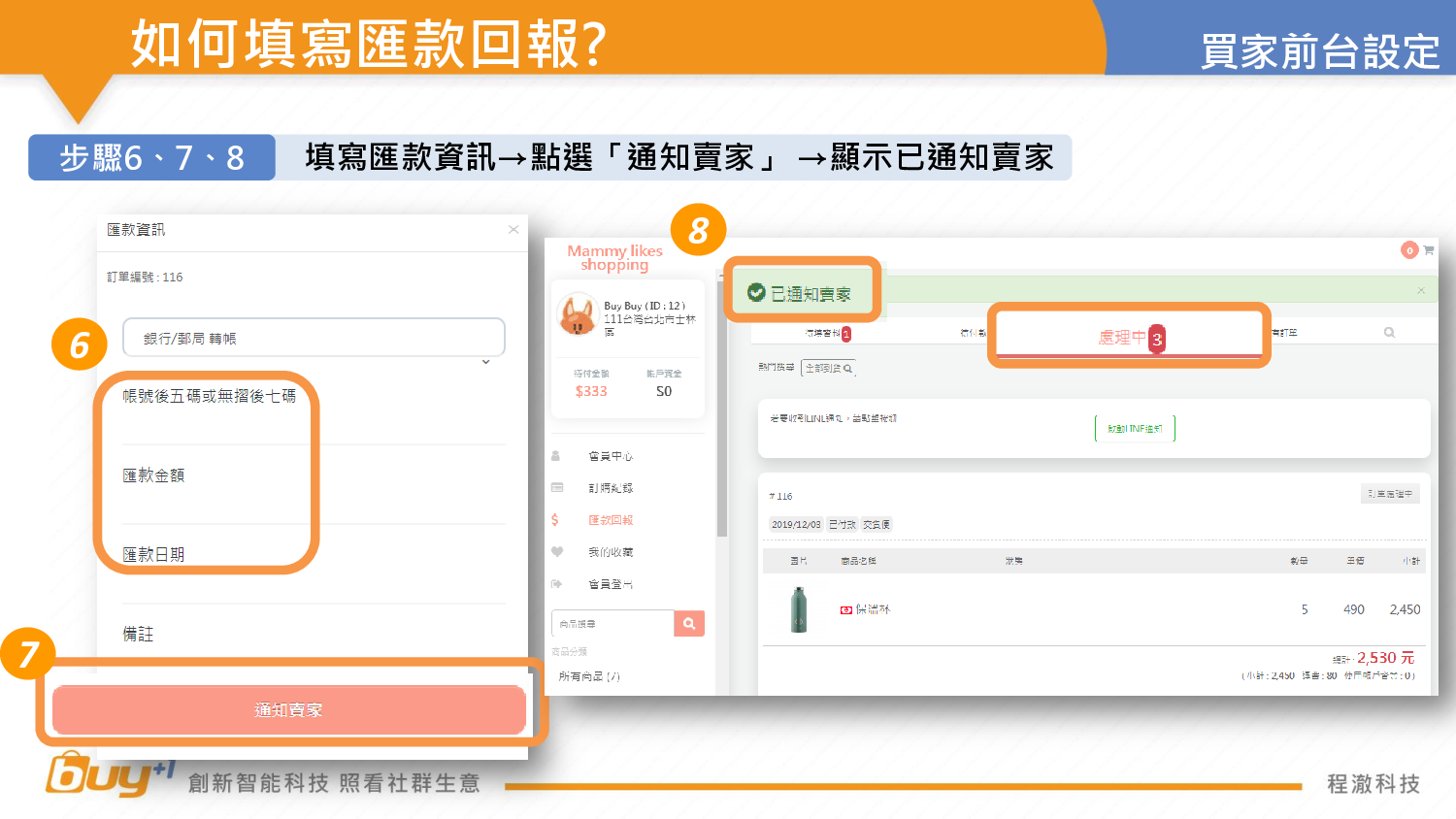The width and height of the screenshot is (1456, 819).
Task: Open the 匯款回報 sidebar menu item
Action: (x=610, y=520)
